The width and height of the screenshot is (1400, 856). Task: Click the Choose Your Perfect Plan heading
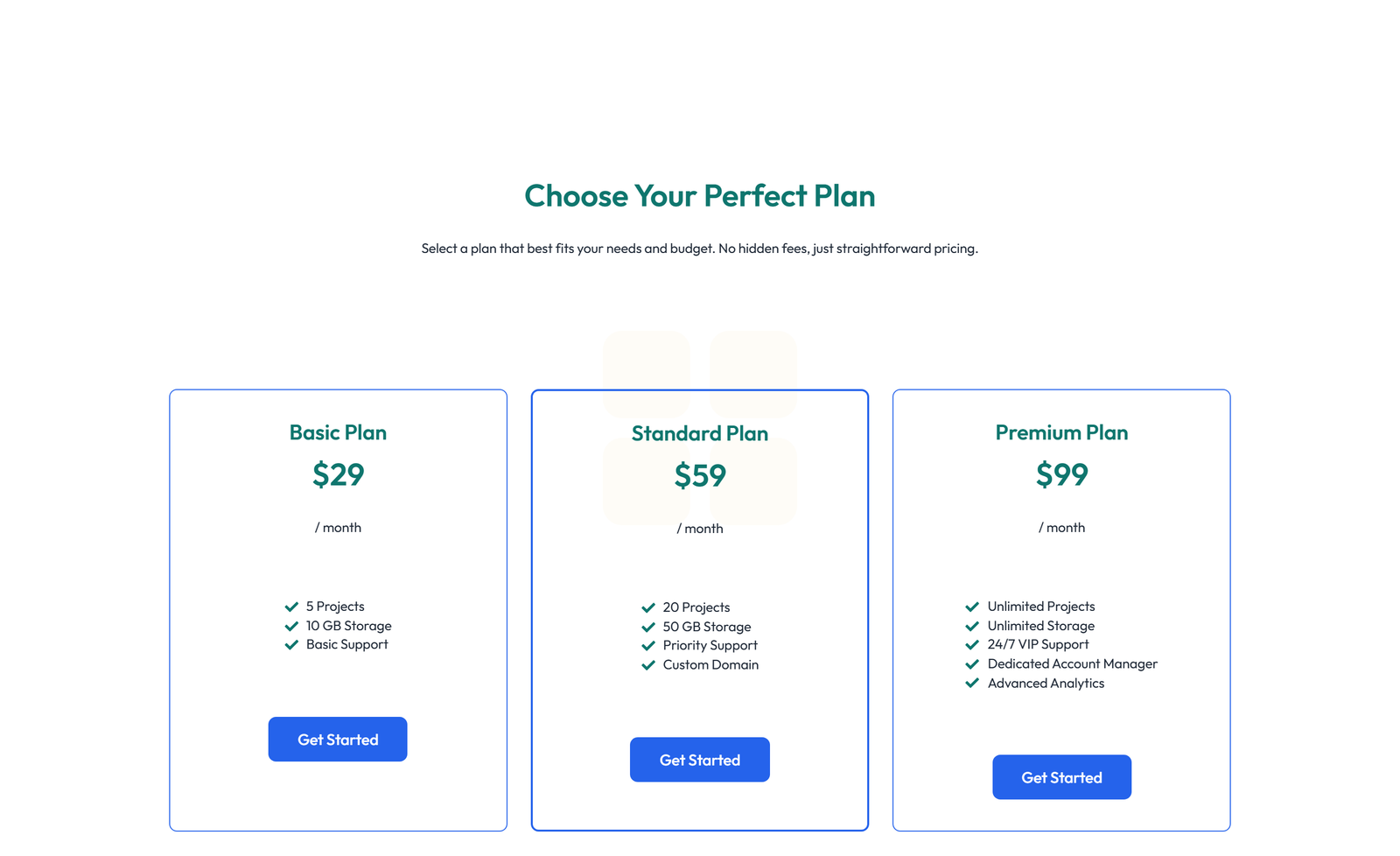pos(699,196)
